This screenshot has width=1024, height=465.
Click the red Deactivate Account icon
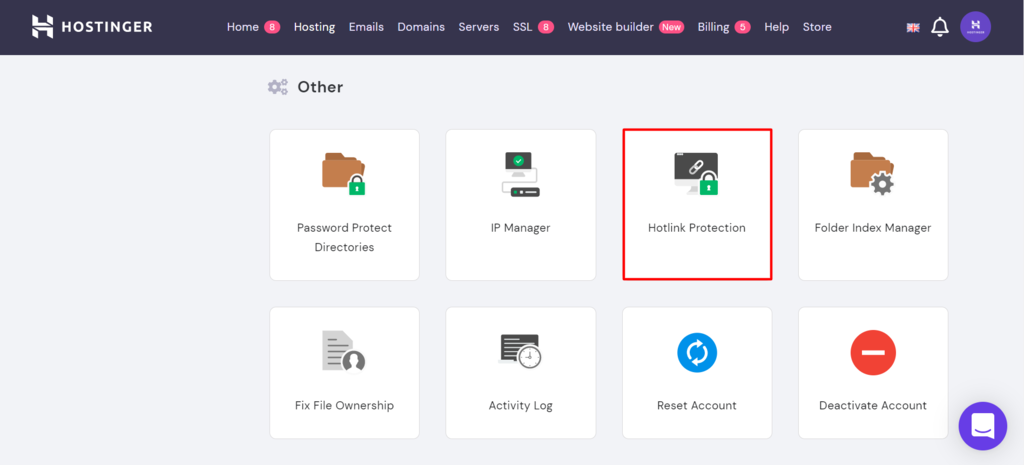point(872,352)
